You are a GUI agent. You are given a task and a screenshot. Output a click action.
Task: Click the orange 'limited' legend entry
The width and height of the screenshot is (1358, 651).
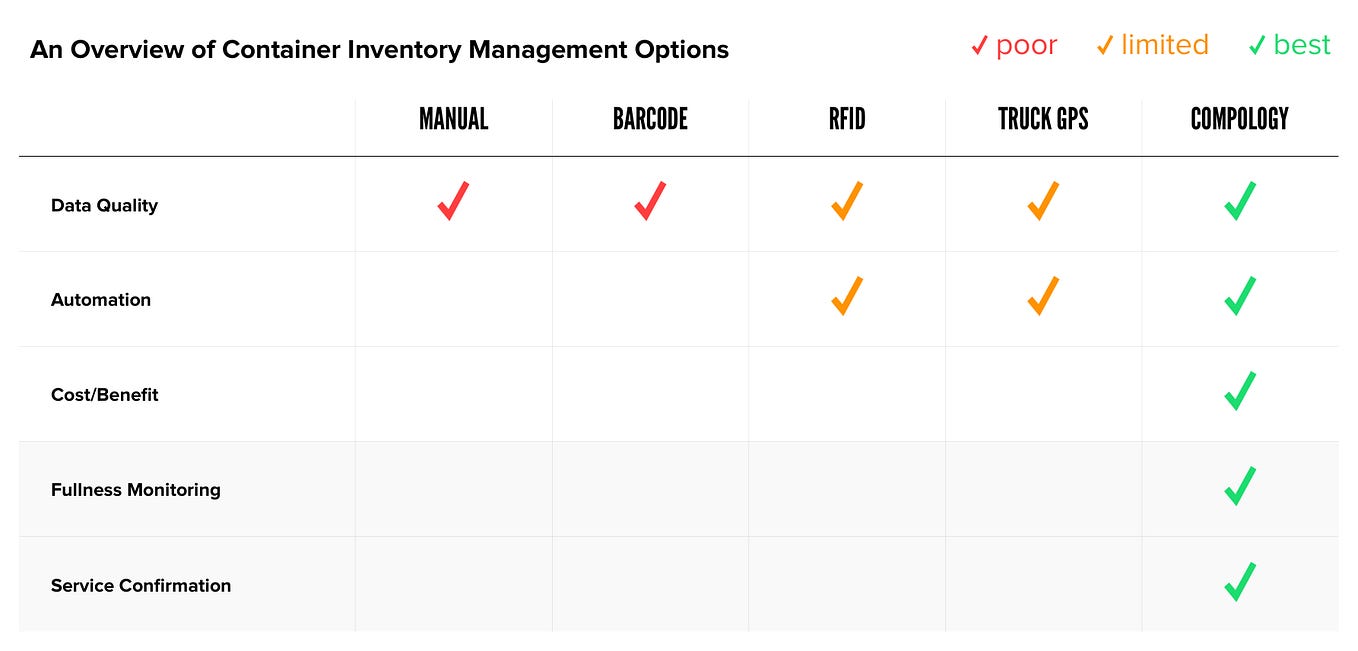coord(1152,45)
